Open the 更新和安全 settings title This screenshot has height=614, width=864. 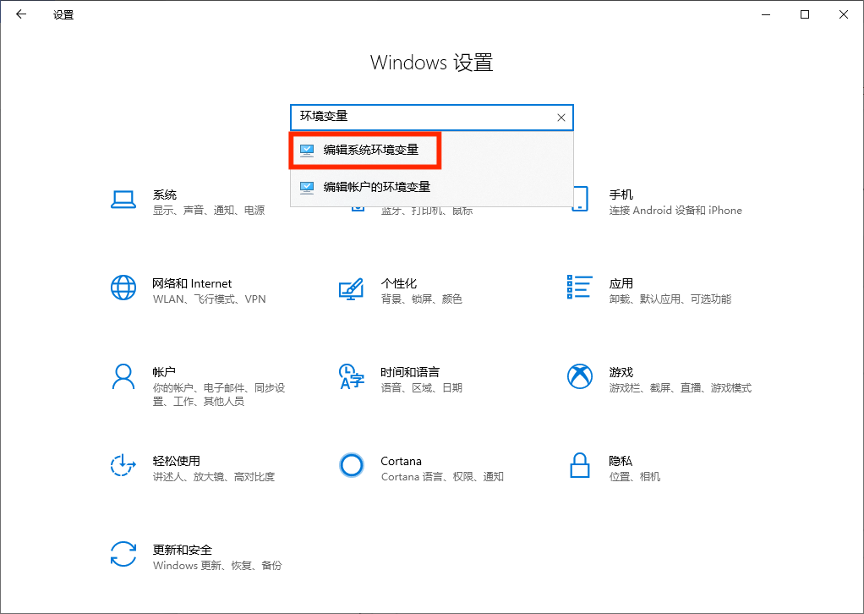(182, 550)
